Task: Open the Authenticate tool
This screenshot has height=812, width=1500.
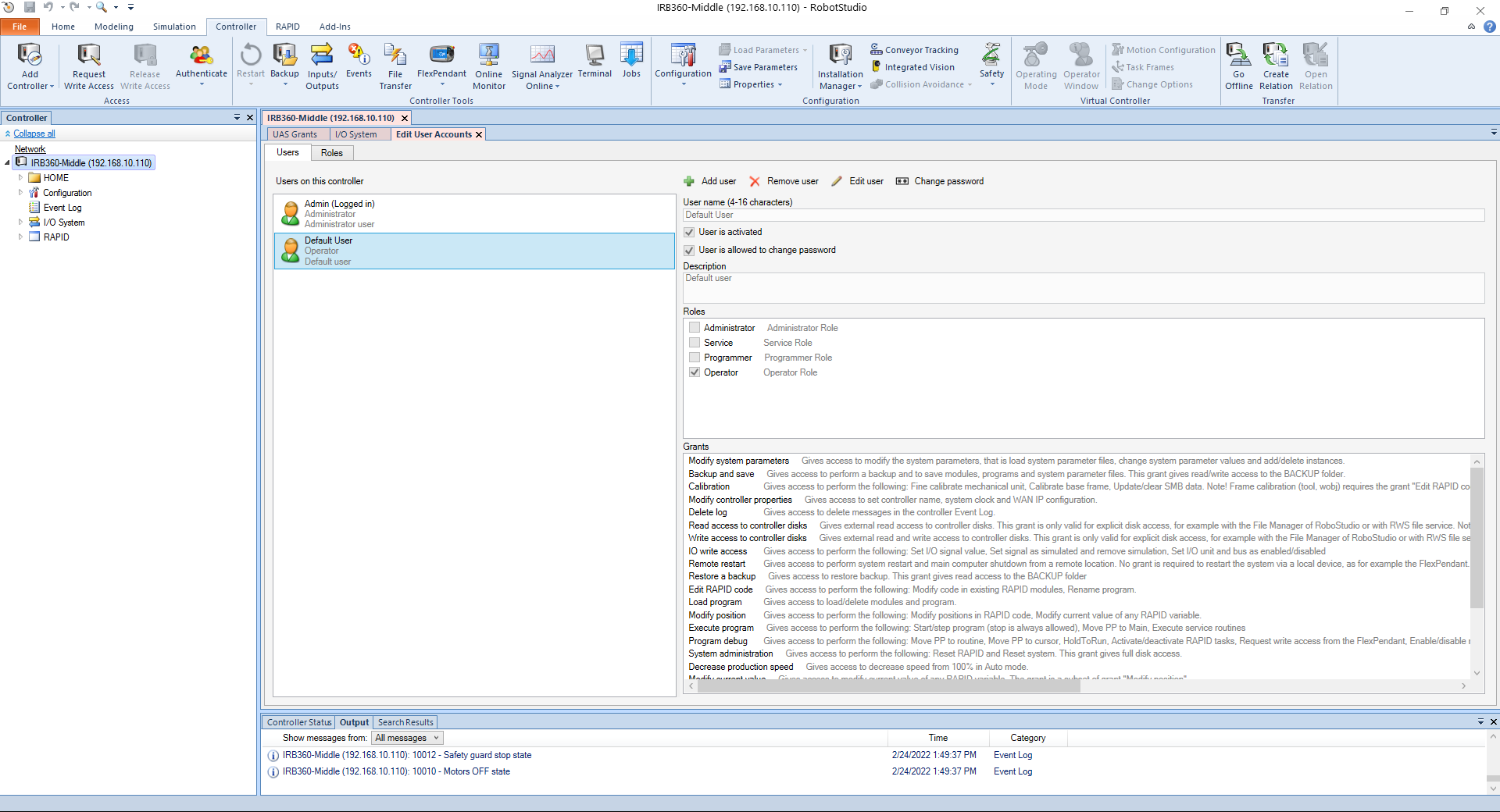Action: [201, 62]
